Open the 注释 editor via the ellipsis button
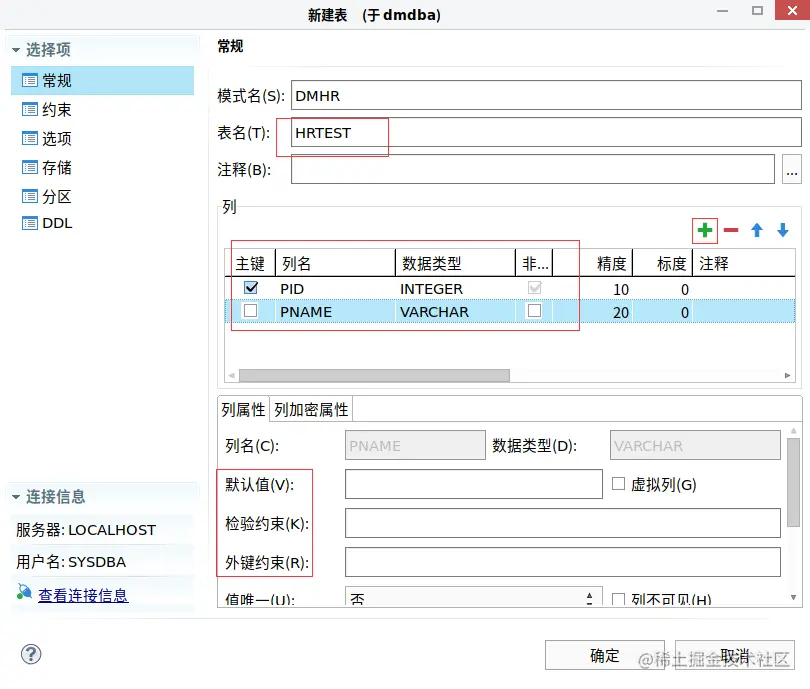 [x=793, y=169]
